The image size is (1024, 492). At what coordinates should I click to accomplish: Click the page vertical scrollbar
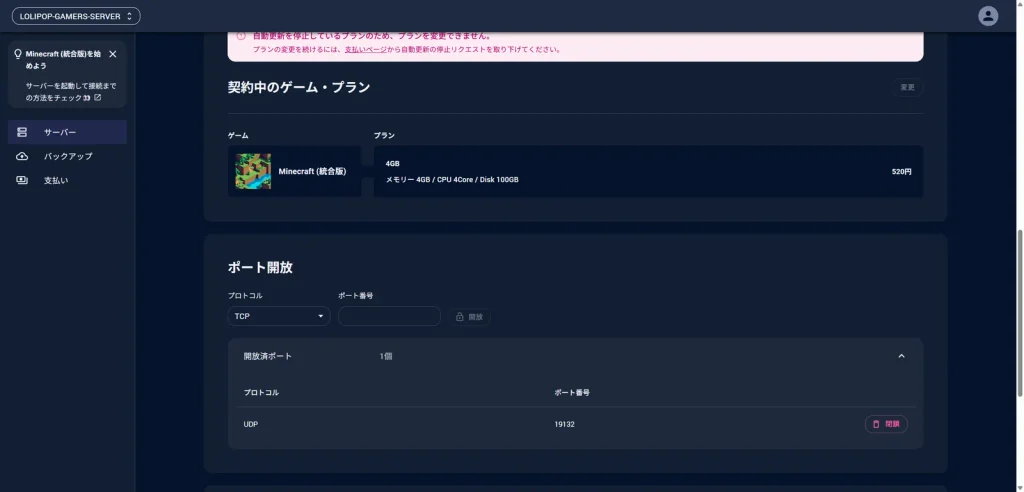1019,312
